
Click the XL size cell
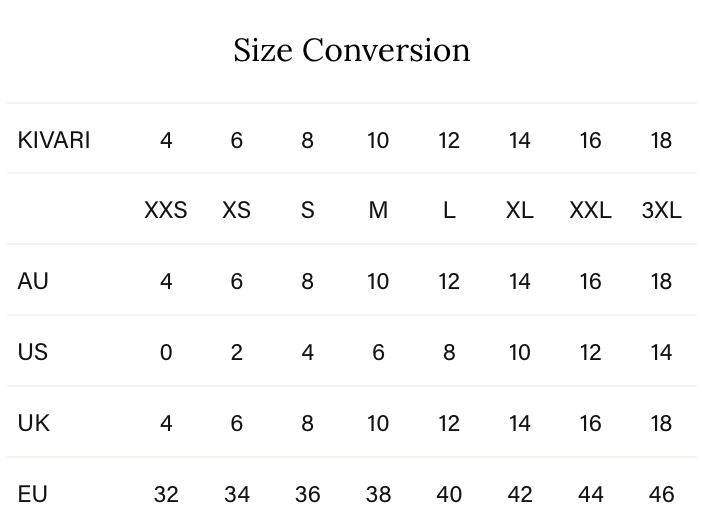519,210
